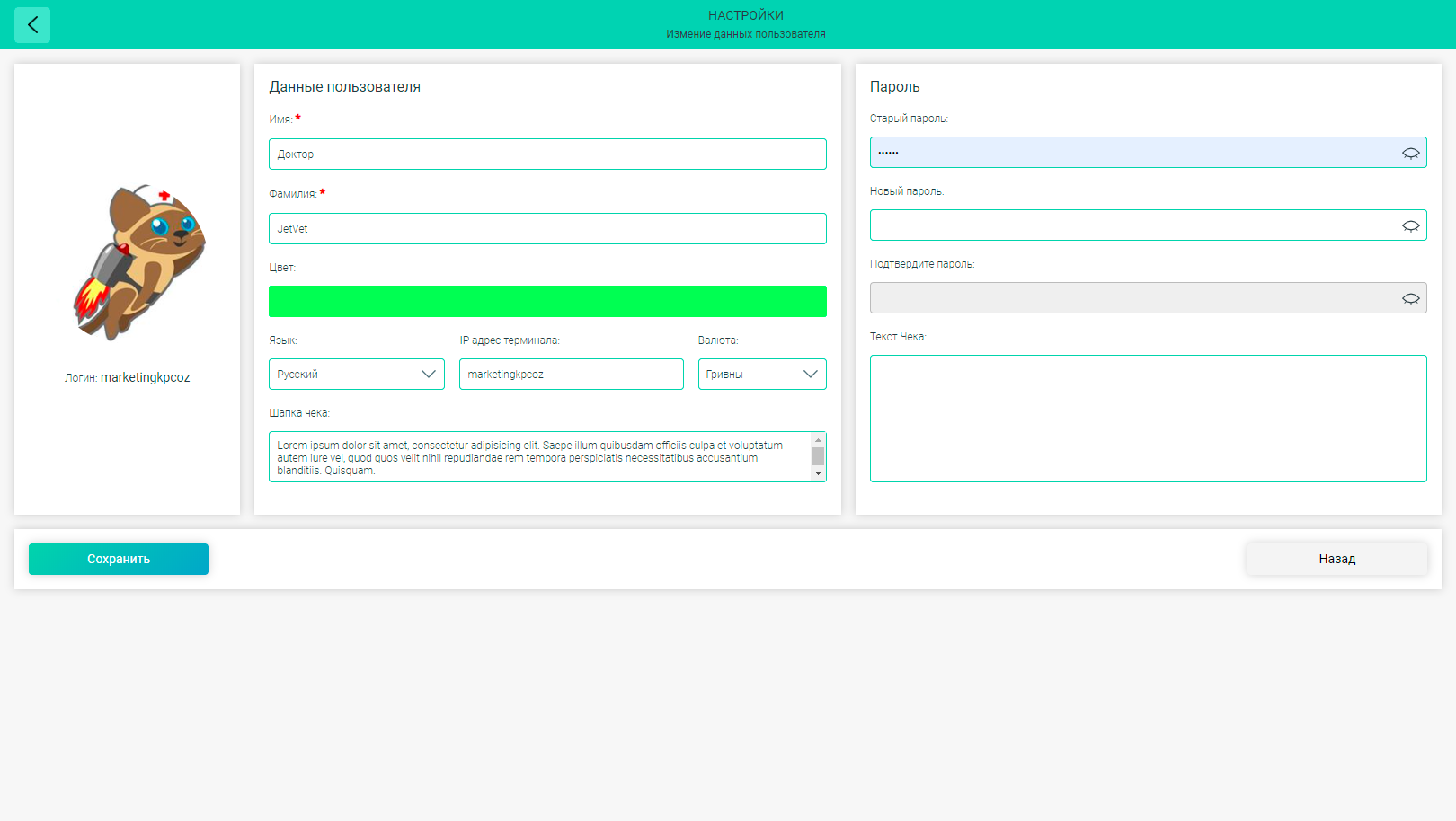Click the Пароль section heading

point(895,87)
